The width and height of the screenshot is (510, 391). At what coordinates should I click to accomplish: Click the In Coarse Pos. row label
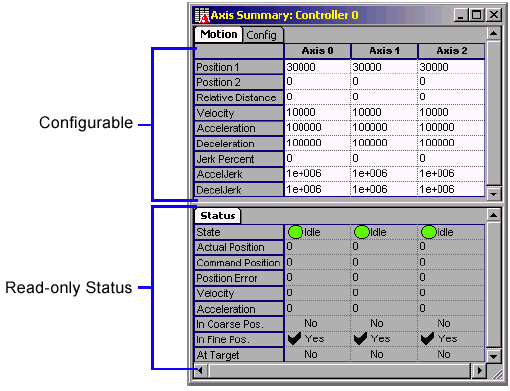click(239, 324)
